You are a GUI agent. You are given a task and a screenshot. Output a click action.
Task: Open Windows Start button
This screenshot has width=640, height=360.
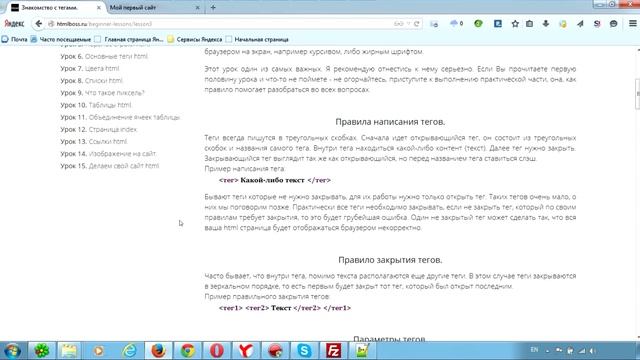12,351
